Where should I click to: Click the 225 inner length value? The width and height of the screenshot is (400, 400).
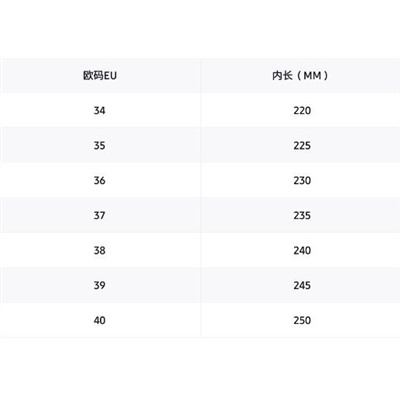click(x=302, y=145)
